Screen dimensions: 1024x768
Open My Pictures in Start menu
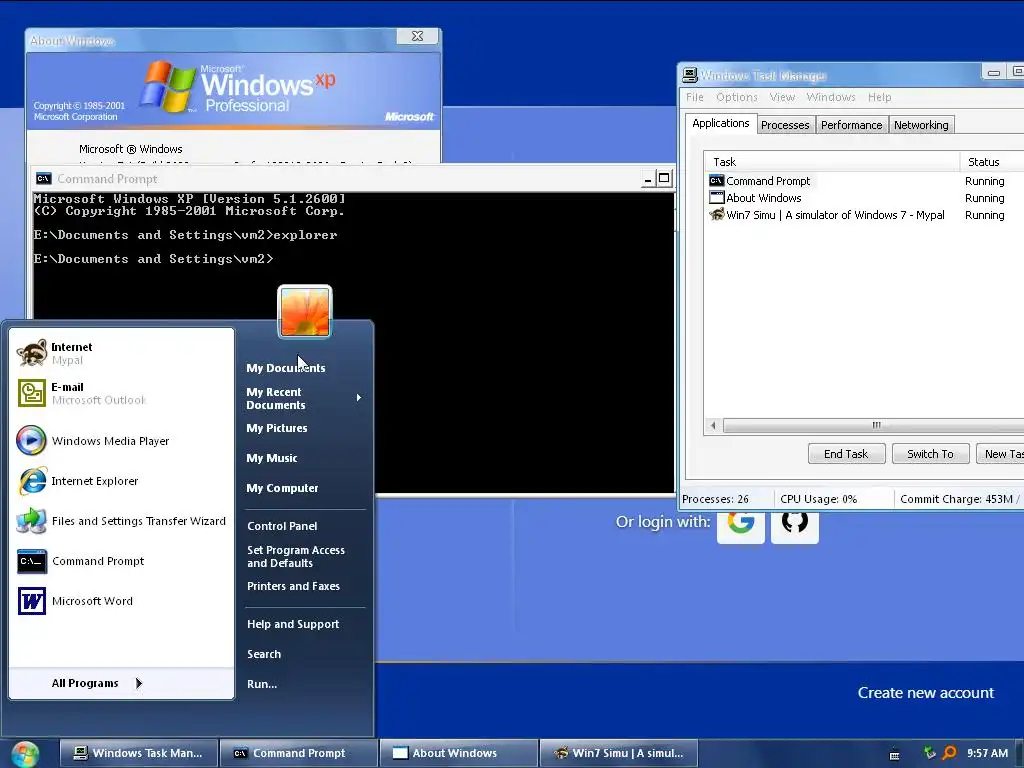pyautogui.click(x=277, y=428)
